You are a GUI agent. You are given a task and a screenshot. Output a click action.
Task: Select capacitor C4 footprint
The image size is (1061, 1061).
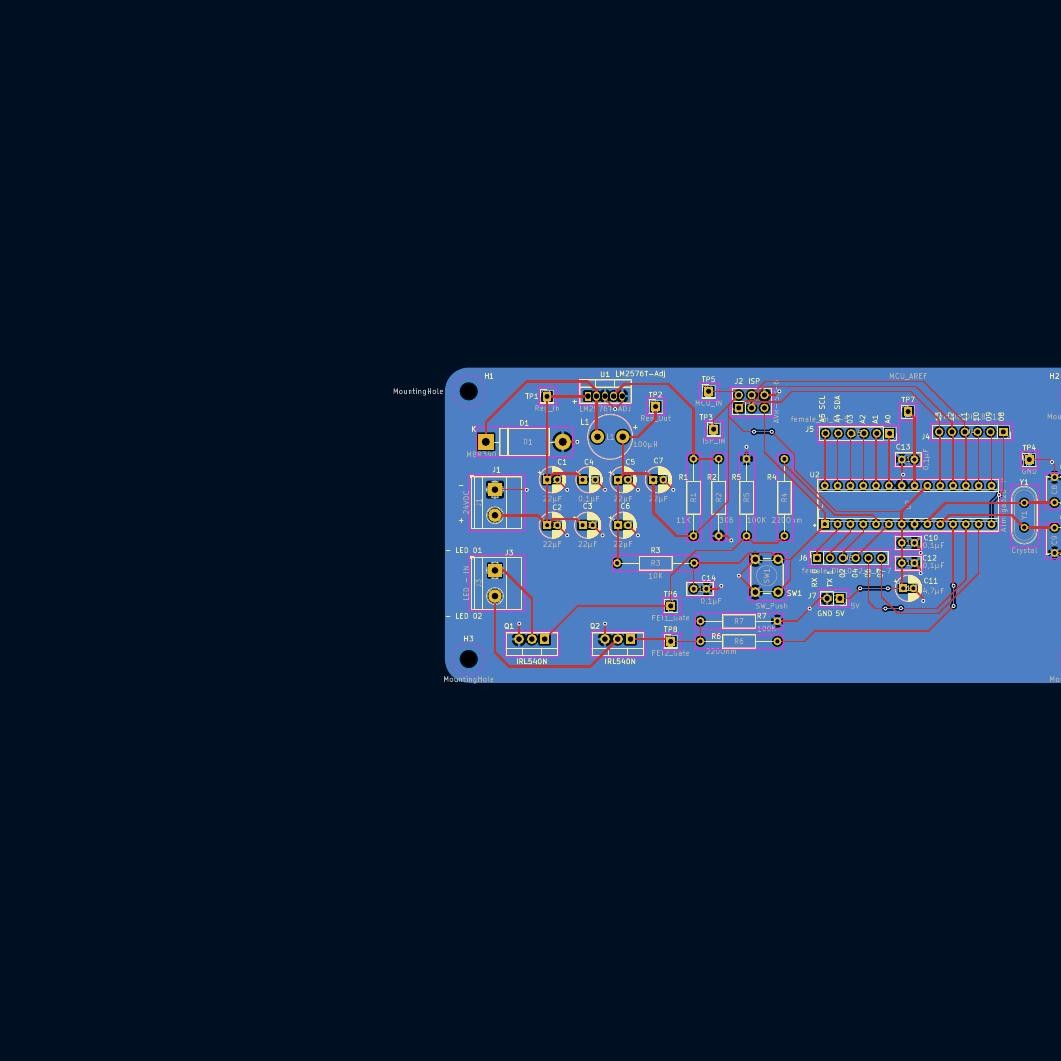click(x=589, y=480)
